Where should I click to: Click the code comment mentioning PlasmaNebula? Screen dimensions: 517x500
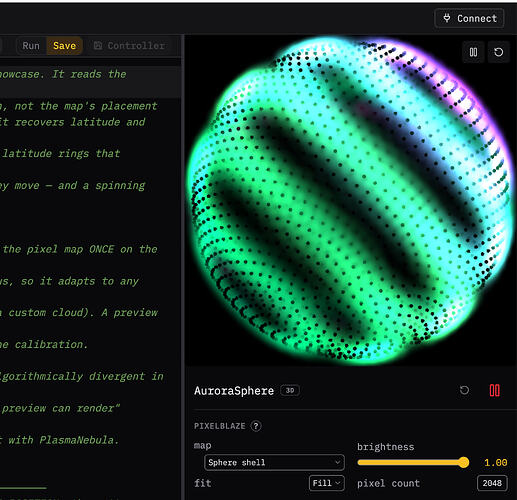pyautogui.click(x=59, y=440)
